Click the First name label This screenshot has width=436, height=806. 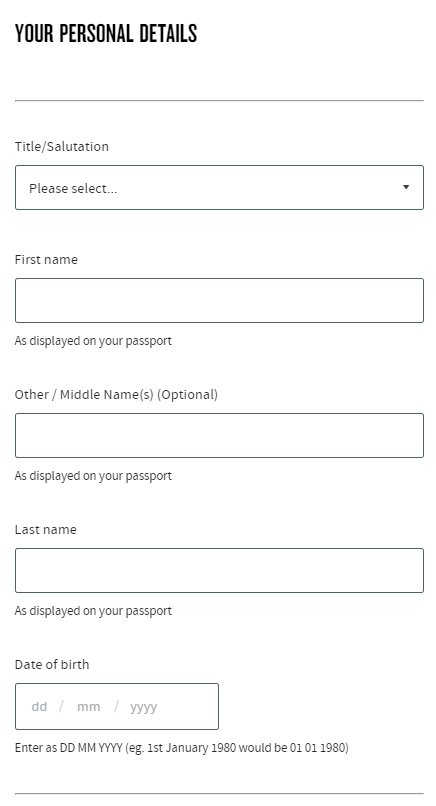click(x=46, y=260)
